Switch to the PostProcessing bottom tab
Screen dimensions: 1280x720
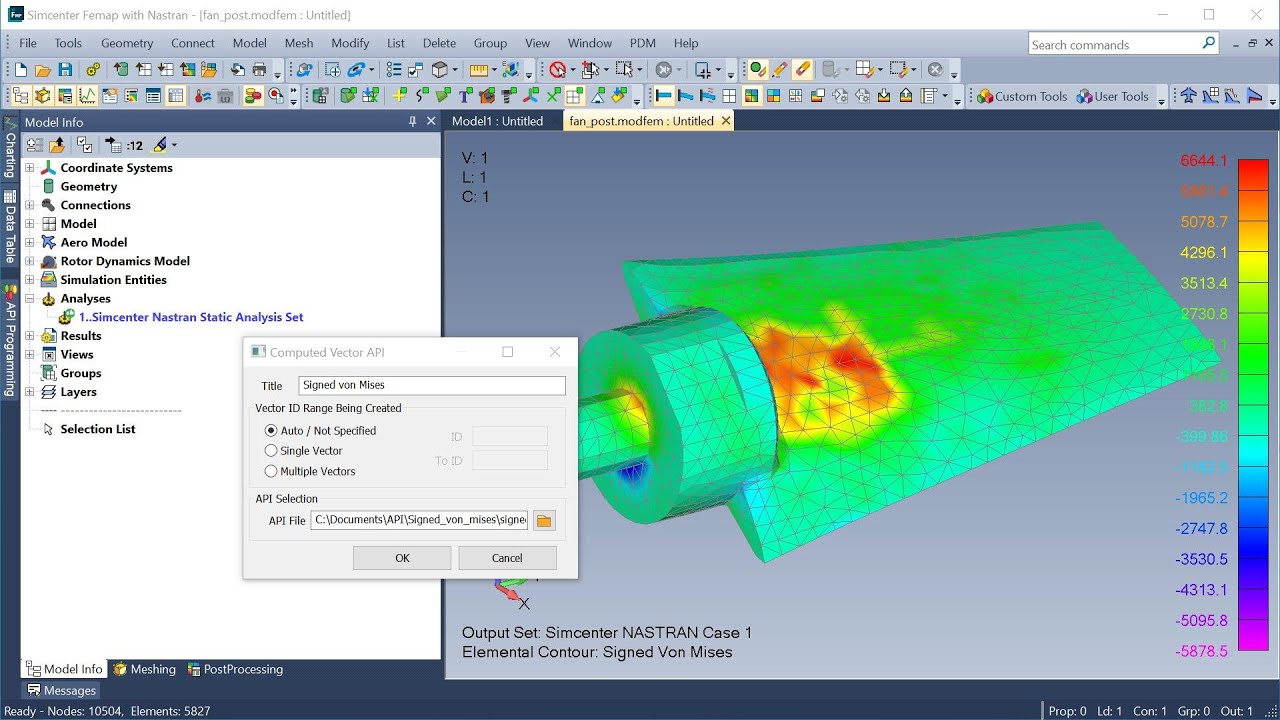pos(235,669)
